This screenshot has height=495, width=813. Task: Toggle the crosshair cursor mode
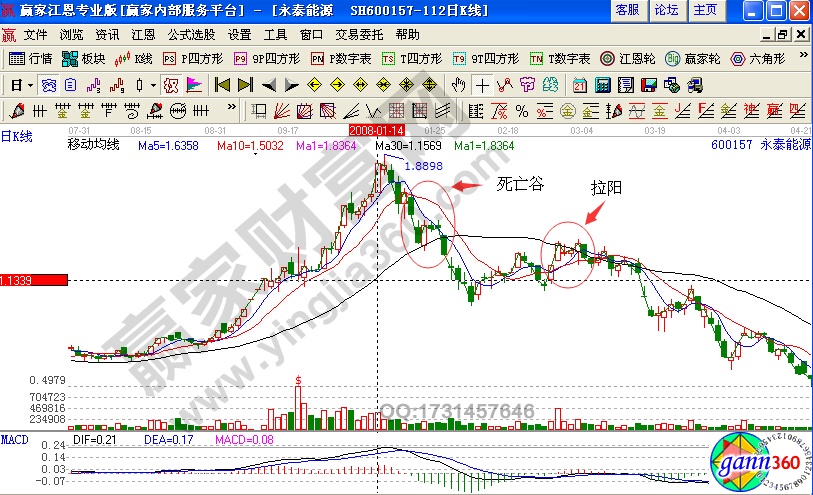[482, 84]
